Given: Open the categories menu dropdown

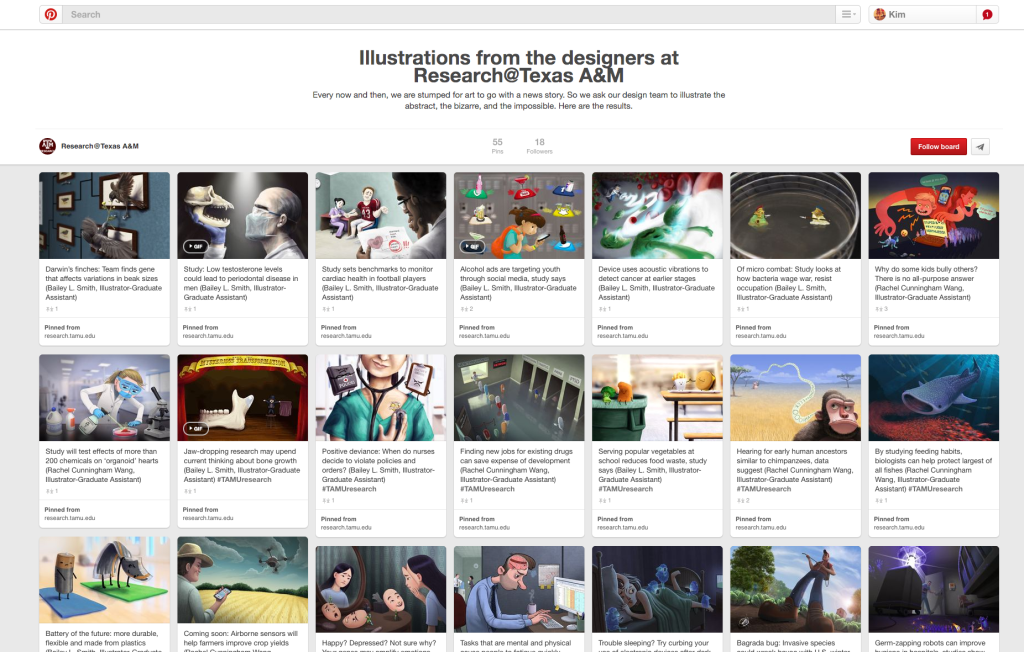Looking at the screenshot, I should [848, 14].
